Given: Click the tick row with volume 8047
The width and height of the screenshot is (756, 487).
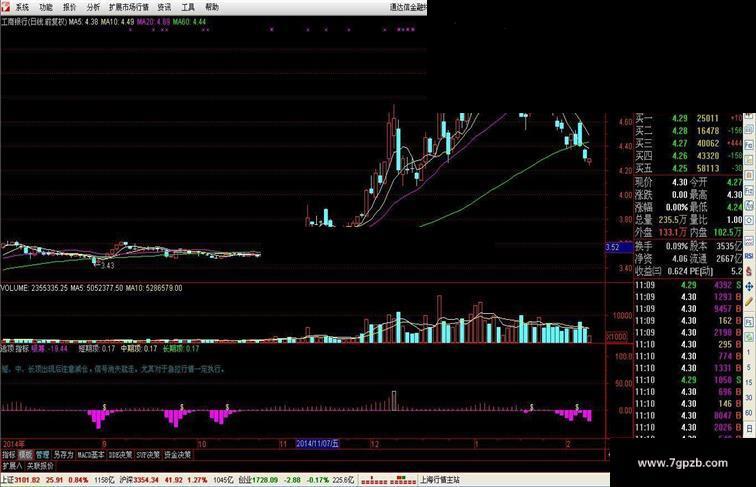Looking at the screenshot, I should point(688,416).
